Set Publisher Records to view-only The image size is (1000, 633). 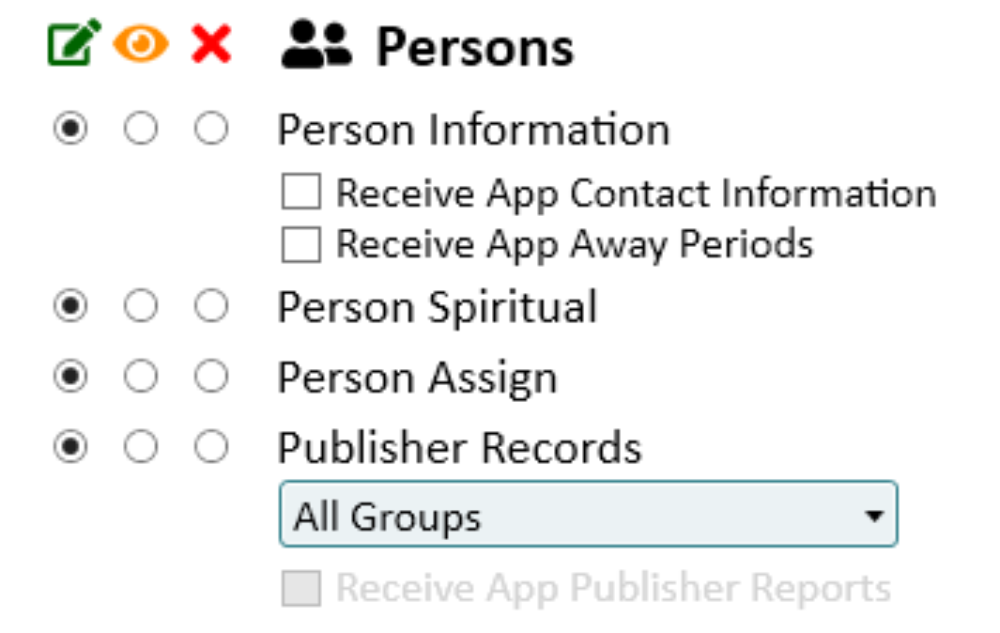click(x=141, y=448)
